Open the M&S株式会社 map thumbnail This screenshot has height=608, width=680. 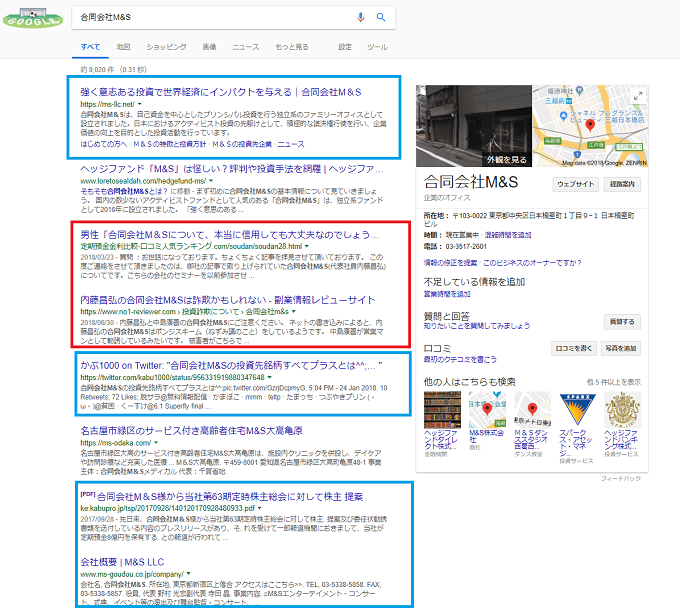click(x=487, y=410)
